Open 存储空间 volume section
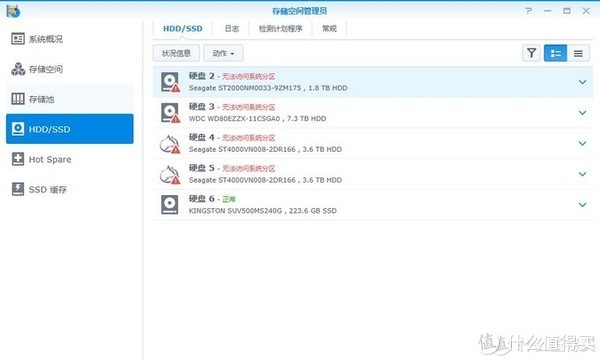The width and height of the screenshot is (600, 360). pyautogui.click(x=70, y=69)
